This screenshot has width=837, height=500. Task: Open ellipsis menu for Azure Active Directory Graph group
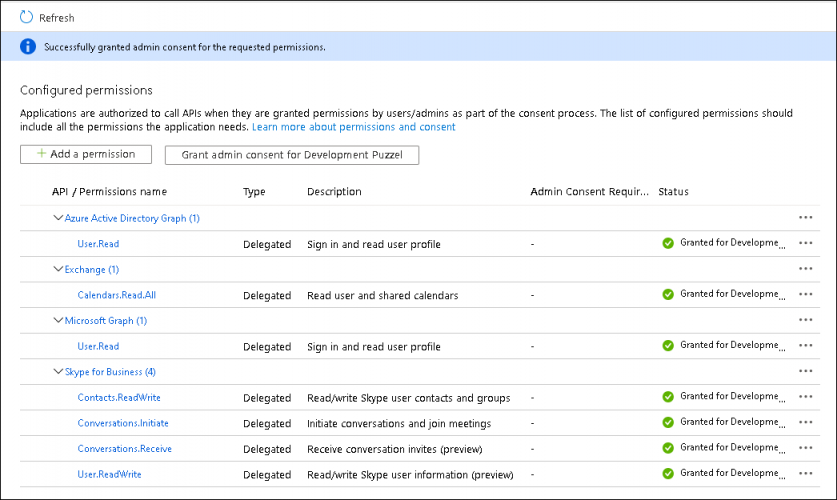[805, 218]
